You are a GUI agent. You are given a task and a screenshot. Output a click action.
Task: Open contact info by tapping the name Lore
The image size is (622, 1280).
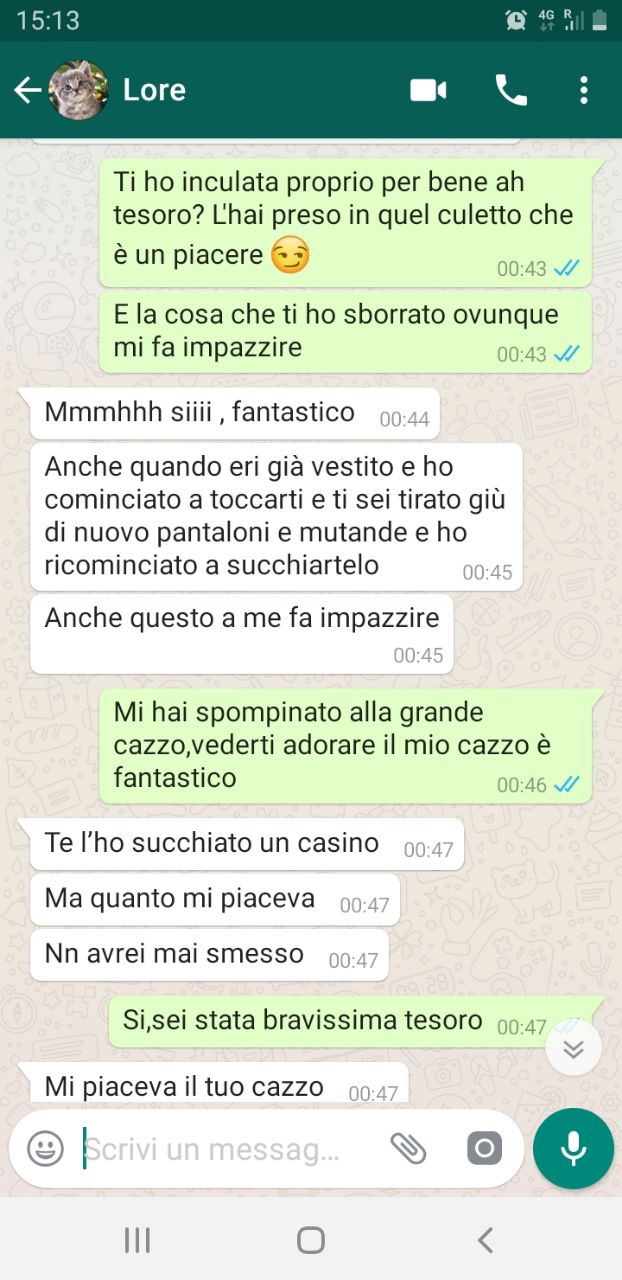154,90
